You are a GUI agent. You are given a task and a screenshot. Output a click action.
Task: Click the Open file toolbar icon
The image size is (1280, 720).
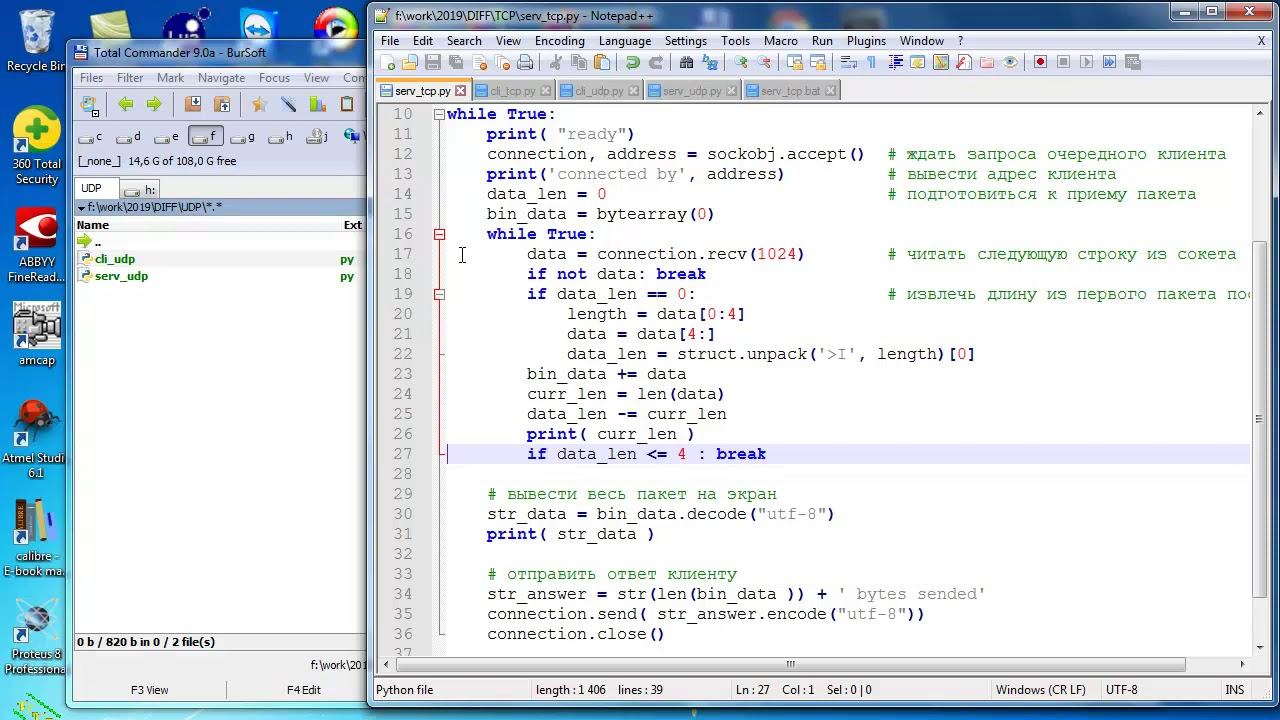(x=410, y=62)
